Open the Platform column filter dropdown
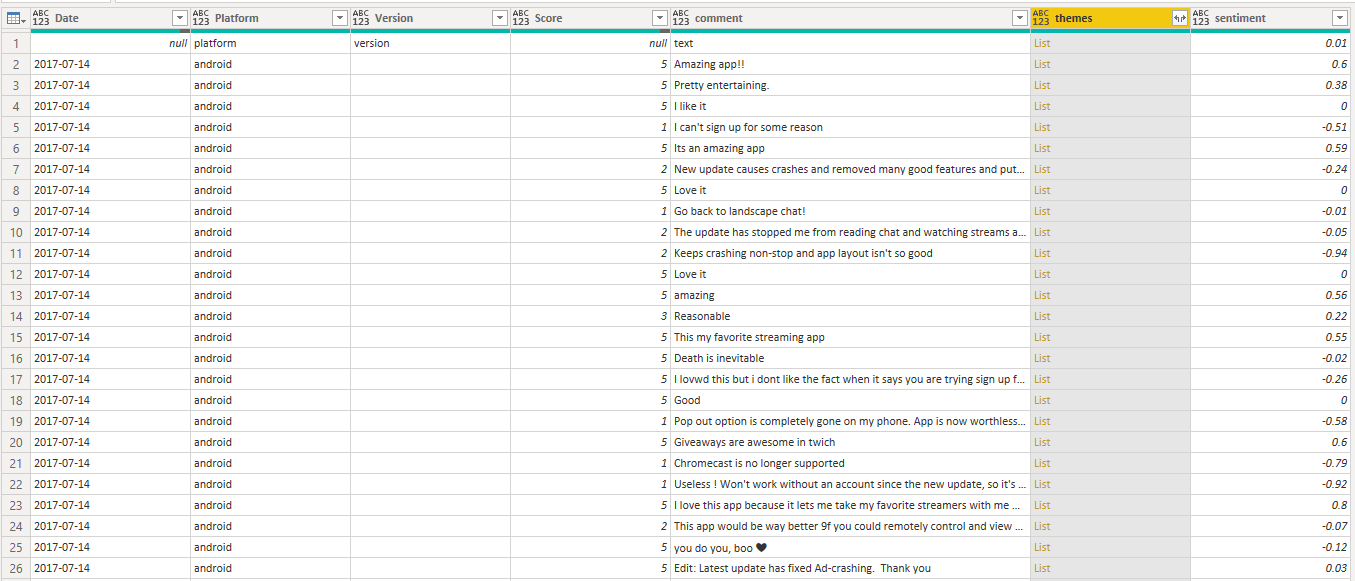 [340, 18]
